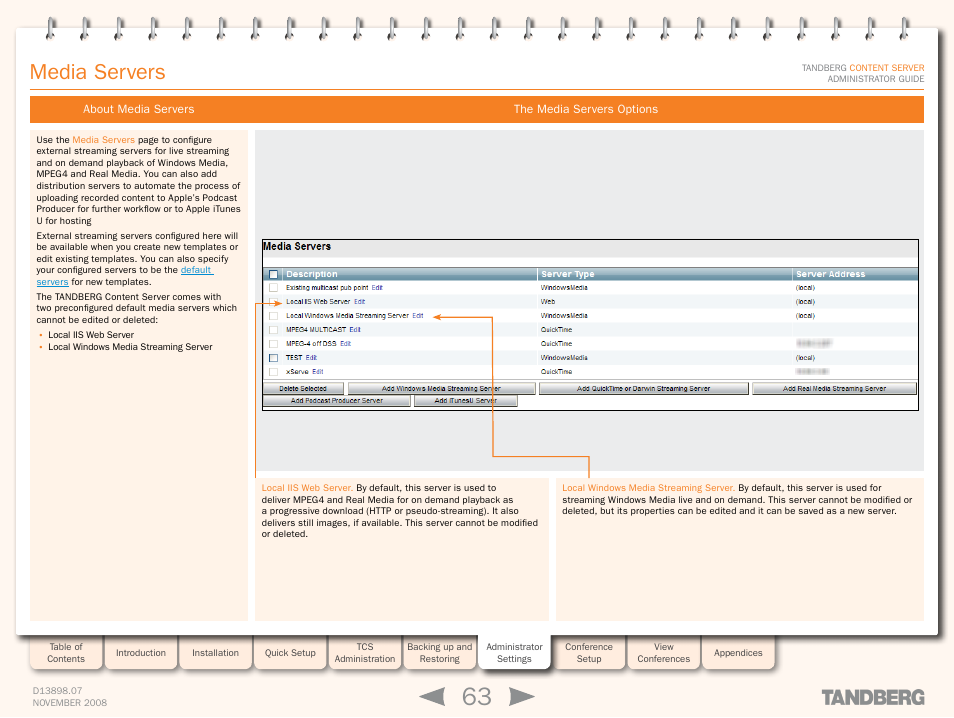Open the Conference Setup tab
This screenshot has height=718, width=954.
coord(589,652)
